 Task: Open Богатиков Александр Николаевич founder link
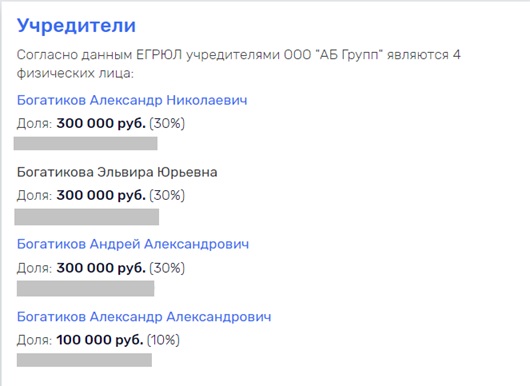(x=132, y=100)
